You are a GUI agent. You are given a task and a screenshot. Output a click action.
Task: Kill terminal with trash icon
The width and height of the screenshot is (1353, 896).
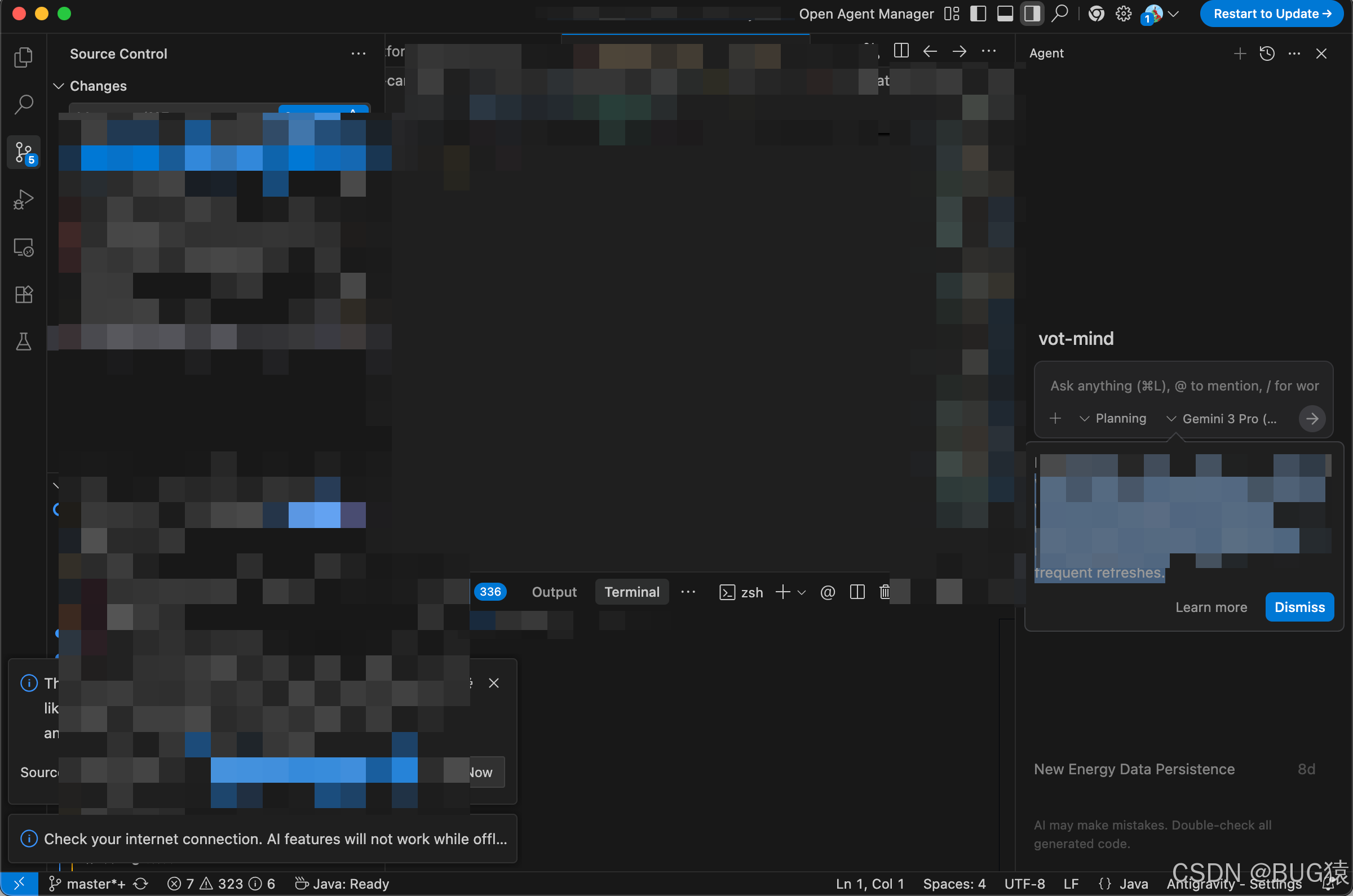point(885,592)
